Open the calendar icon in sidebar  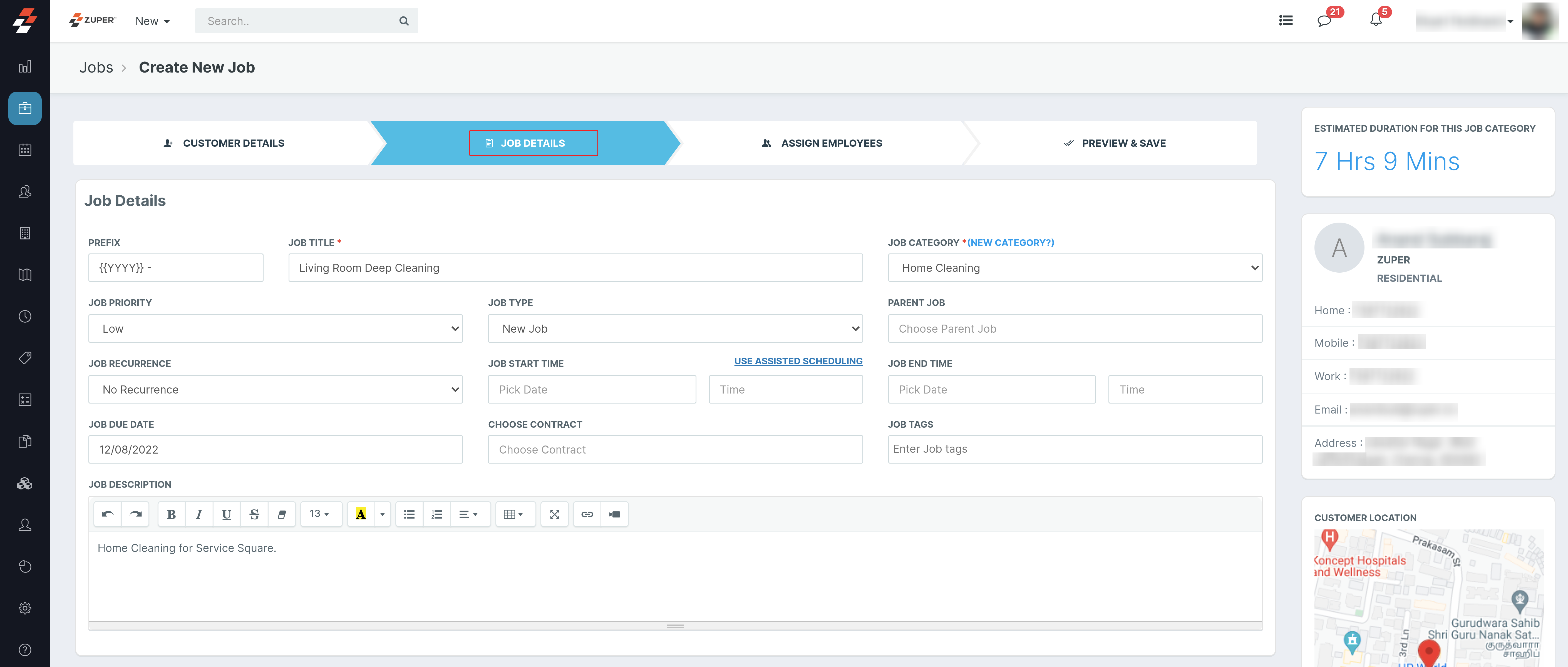click(x=25, y=150)
